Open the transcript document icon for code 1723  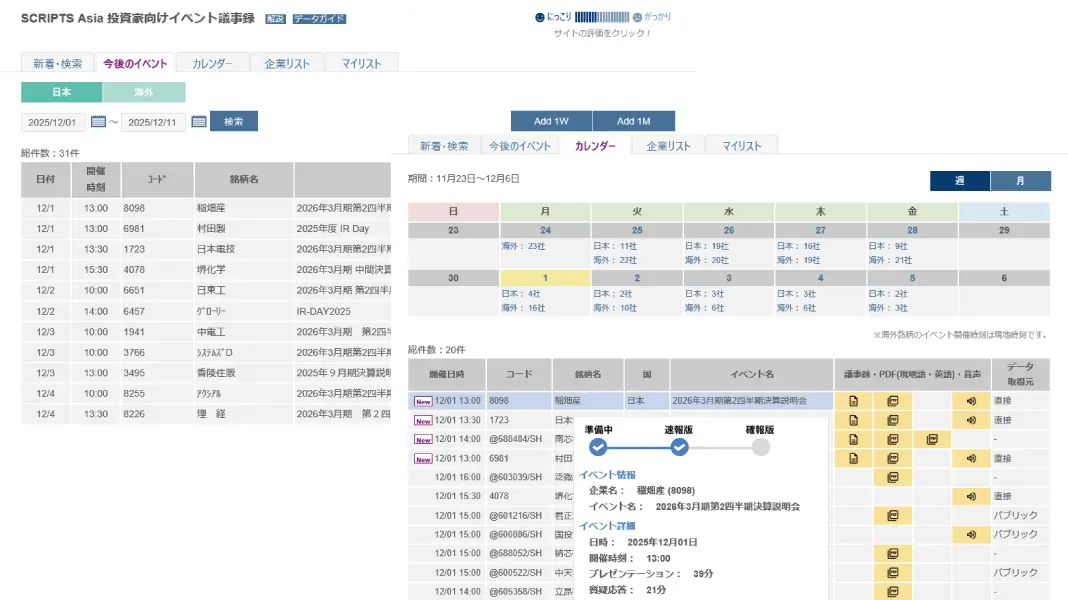click(x=853, y=420)
